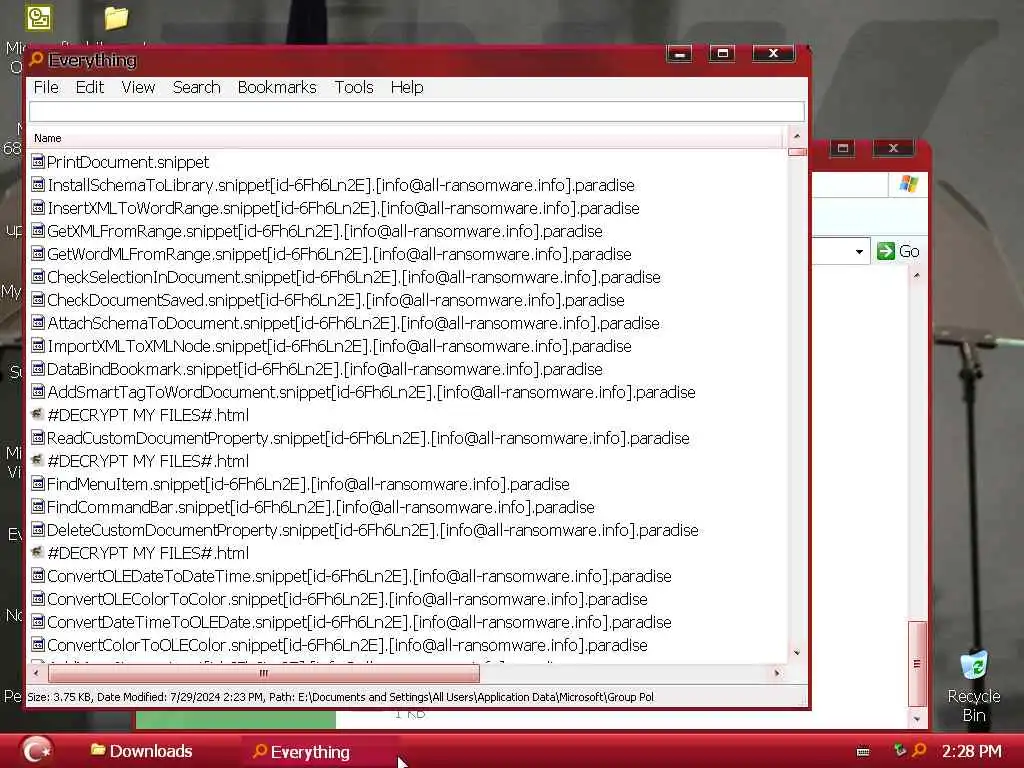The width and height of the screenshot is (1024, 768).
Task: Select the ConvertColorToOLEColor.snippet paradise file name
Action: [x=347, y=645]
